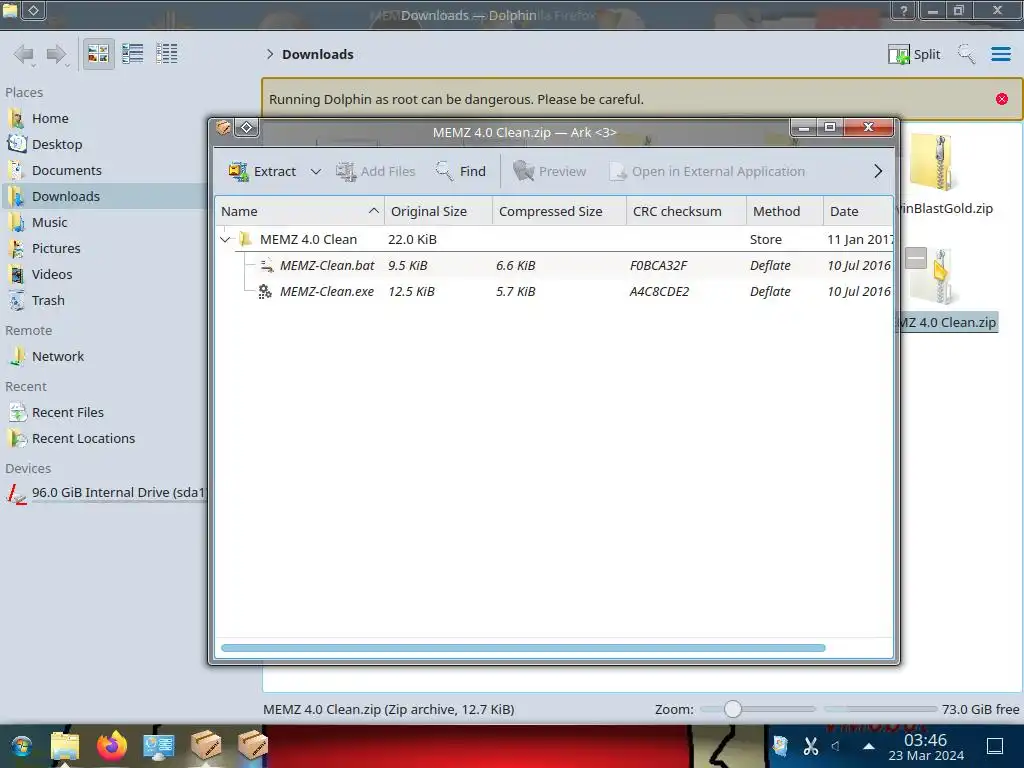Screen dimensions: 1024x768
Task: Select the MEMZ 4.0 Clean folder row
Action: 554,239
